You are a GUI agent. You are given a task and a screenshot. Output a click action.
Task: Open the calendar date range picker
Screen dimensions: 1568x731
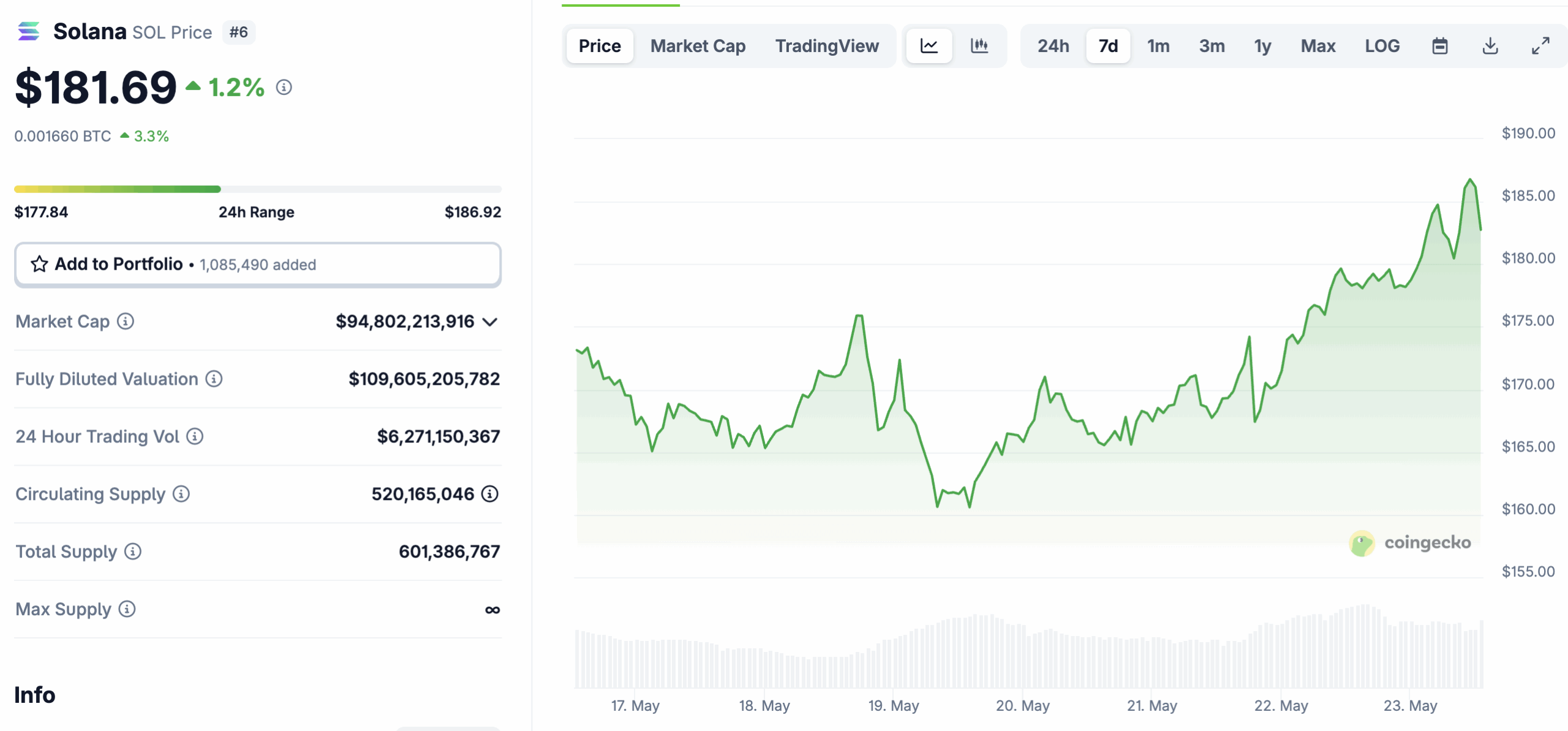(1440, 46)
